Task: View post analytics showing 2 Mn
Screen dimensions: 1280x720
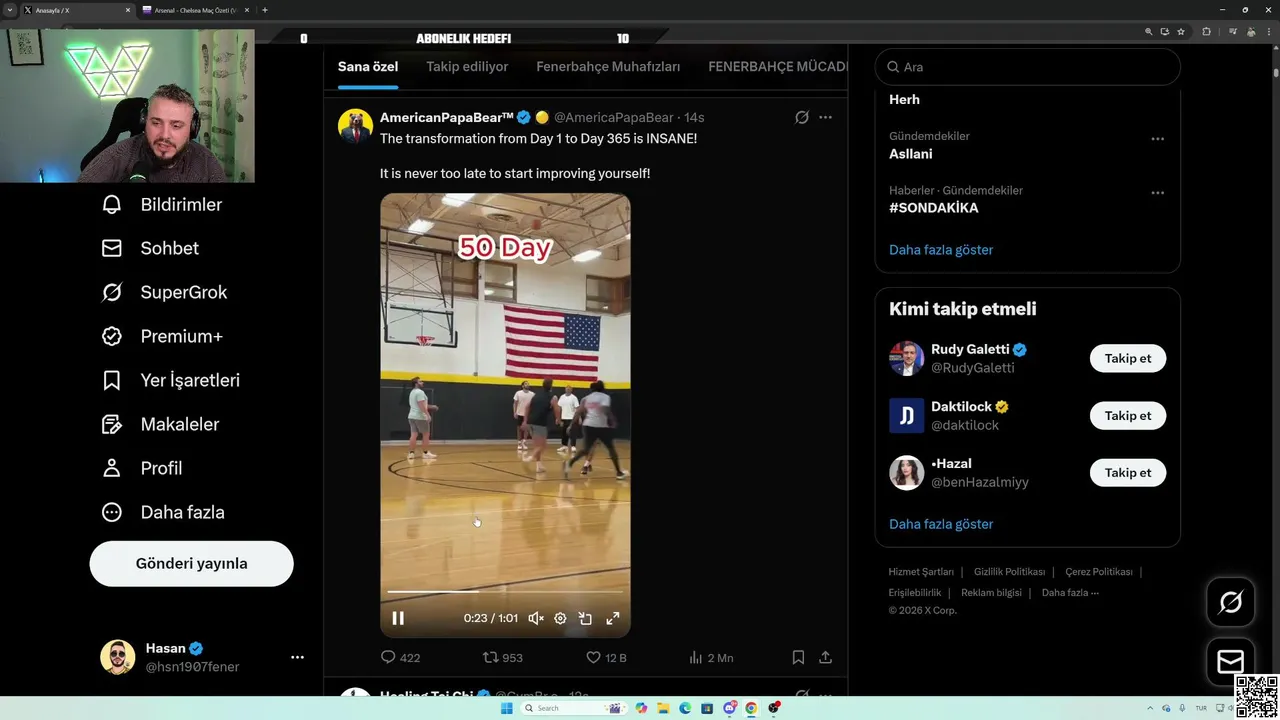Action: [x=711, y=657]
